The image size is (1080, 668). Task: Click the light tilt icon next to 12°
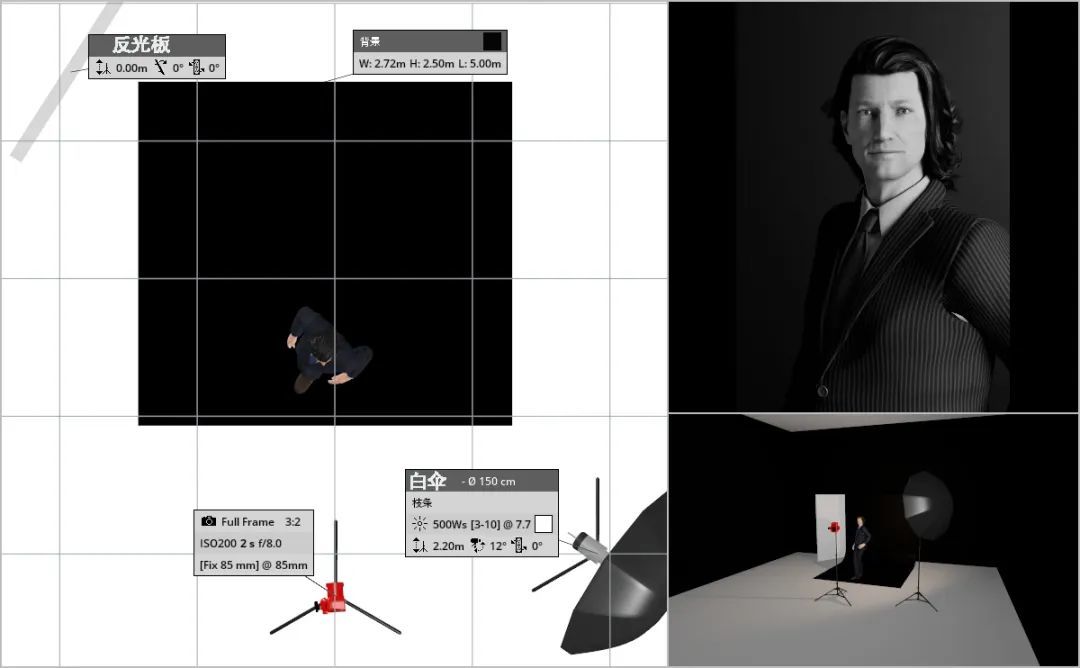pyautogui.click(x=477, y=546)
